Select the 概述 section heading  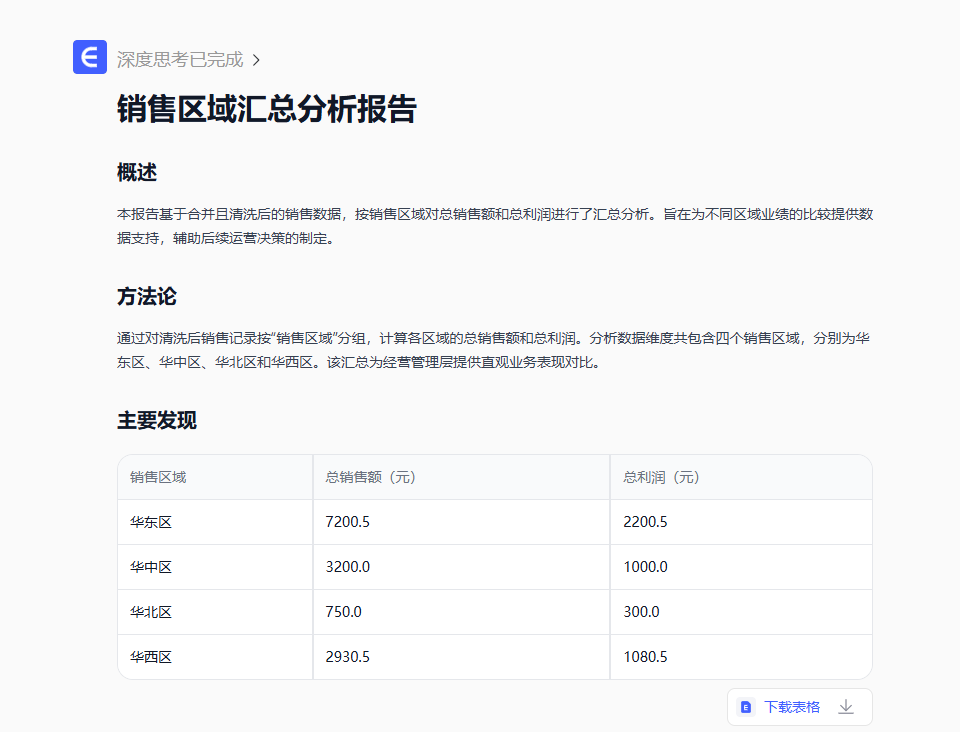137,172
